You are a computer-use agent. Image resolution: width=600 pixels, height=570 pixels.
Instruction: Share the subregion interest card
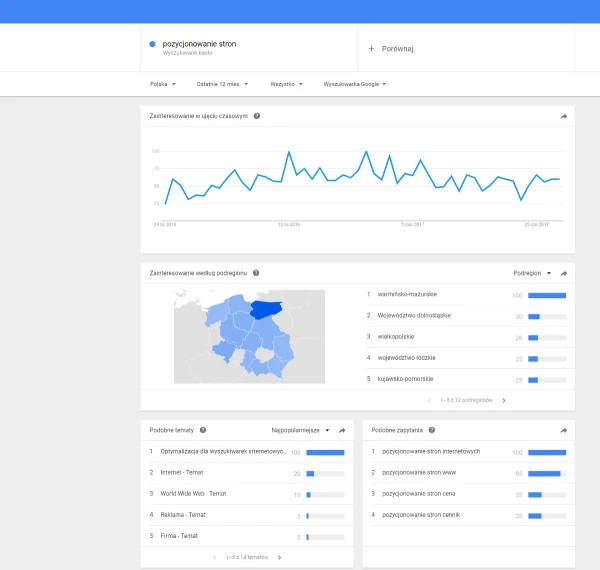(563, 273)
